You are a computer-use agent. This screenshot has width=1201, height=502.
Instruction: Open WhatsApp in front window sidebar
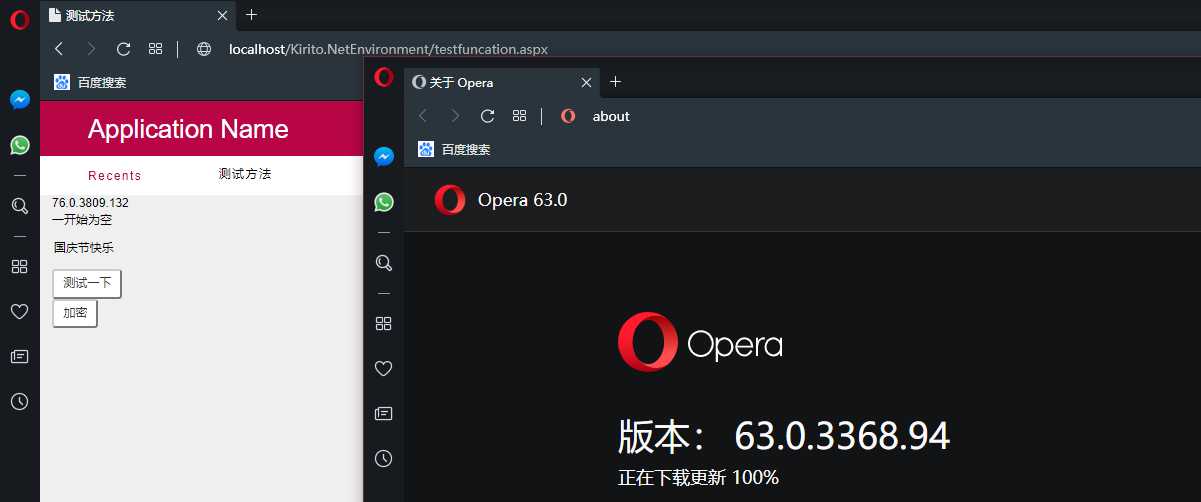[384, 202]
